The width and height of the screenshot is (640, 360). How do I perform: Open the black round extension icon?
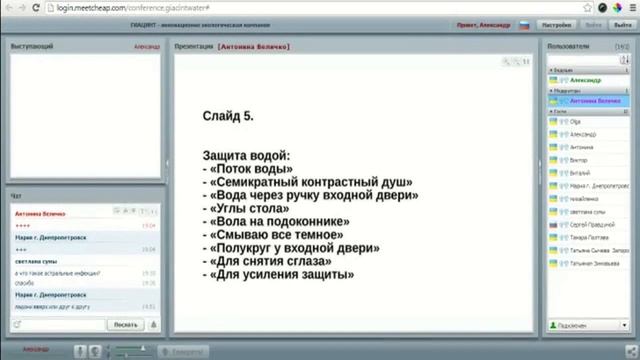602,8
